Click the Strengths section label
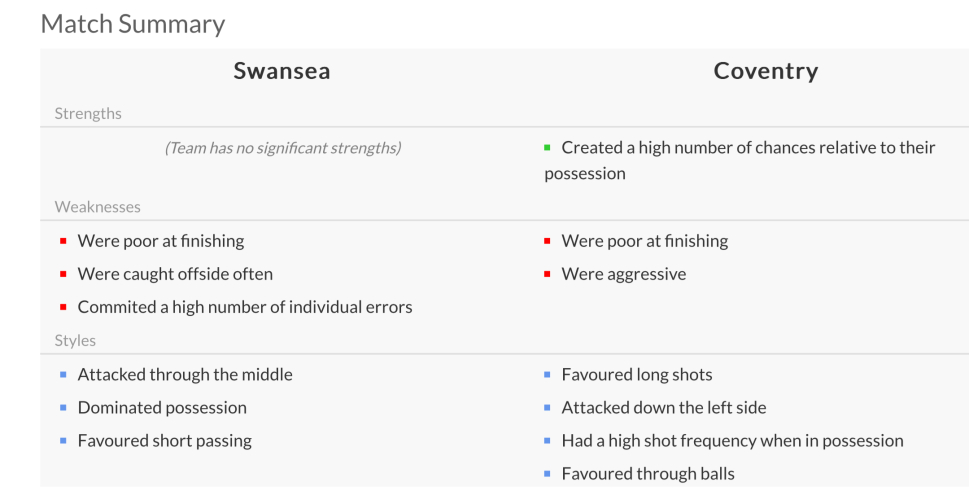The height and width of the screenshot is (500, 969). click(x=88, y=113)
